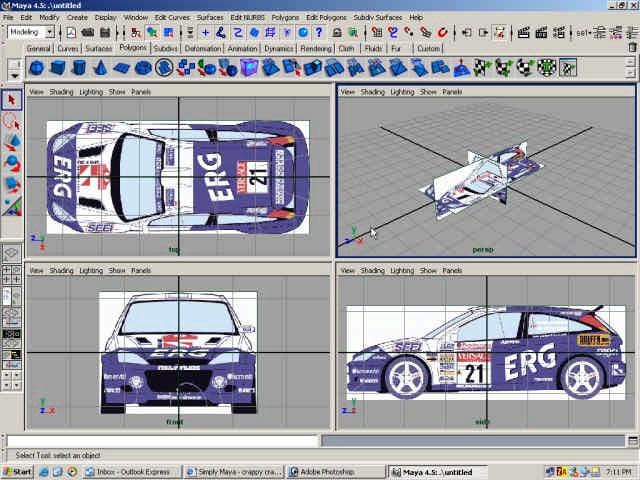
Task: Select the arrow Select tool in toolbox
Action: coord(12,100)
